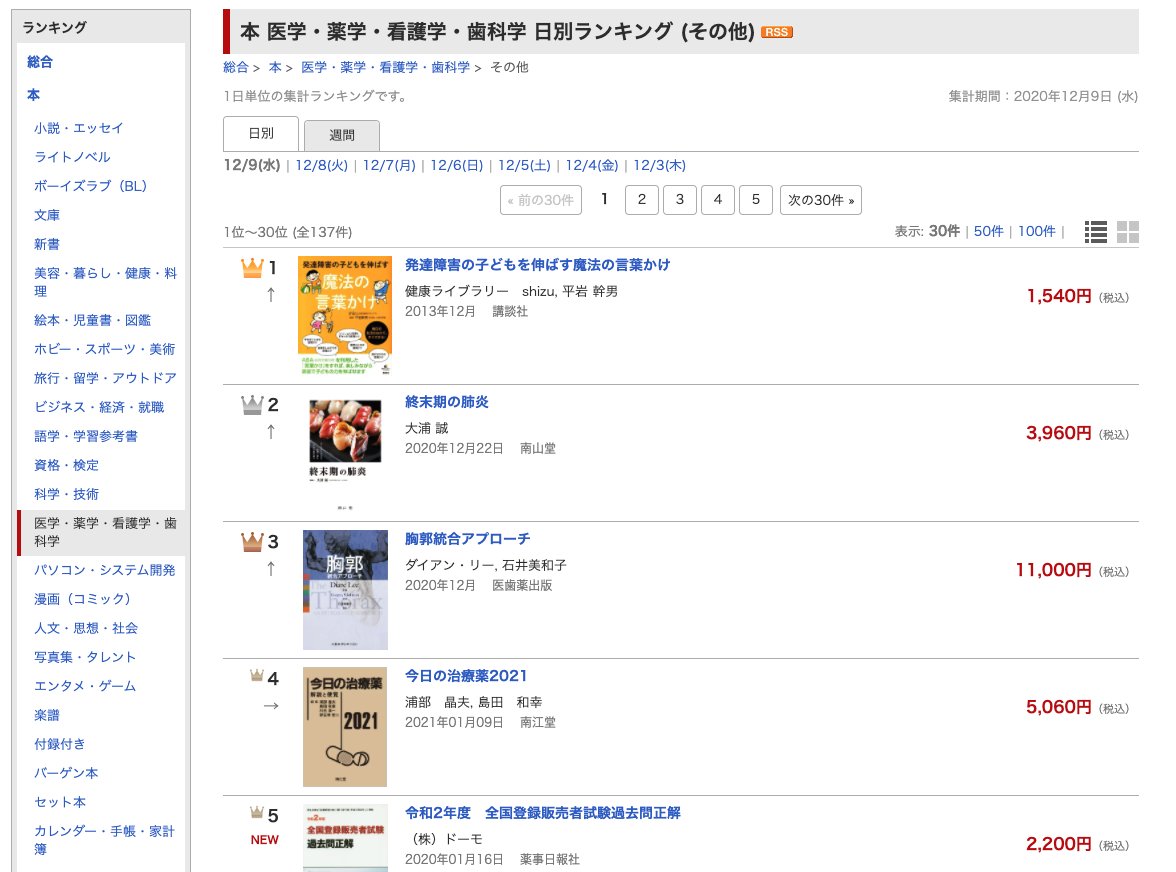Click small crown icon for rank 5
The height and width of the screenshot is (872, 1176).
point(256,812)
